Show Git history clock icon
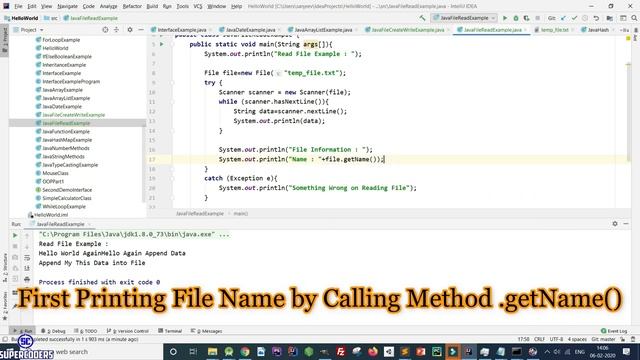This screenshot has height=360, width=640. 585,18
